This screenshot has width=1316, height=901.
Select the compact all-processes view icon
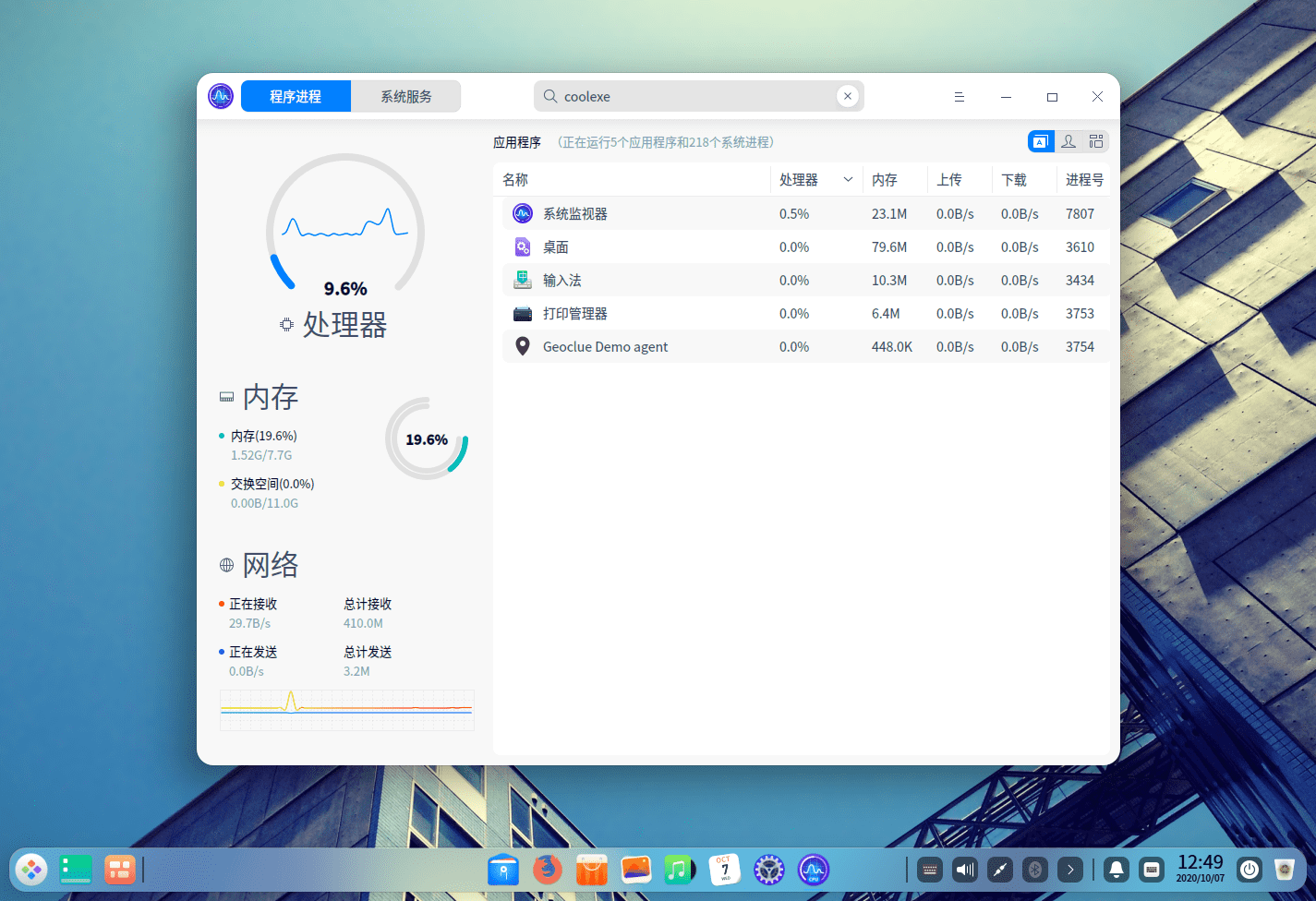coord(1096,141)
